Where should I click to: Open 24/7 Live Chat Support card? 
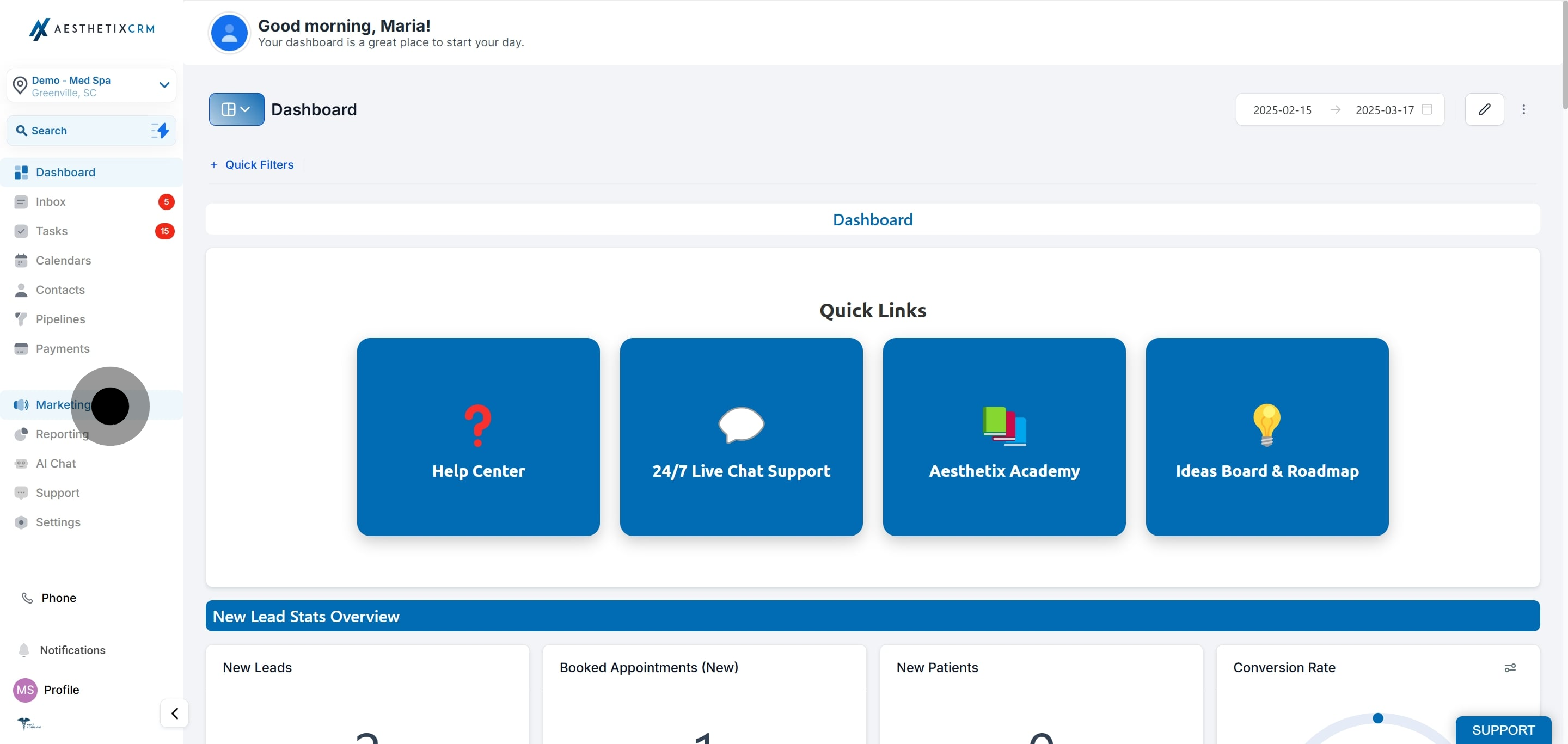point(741,437)
